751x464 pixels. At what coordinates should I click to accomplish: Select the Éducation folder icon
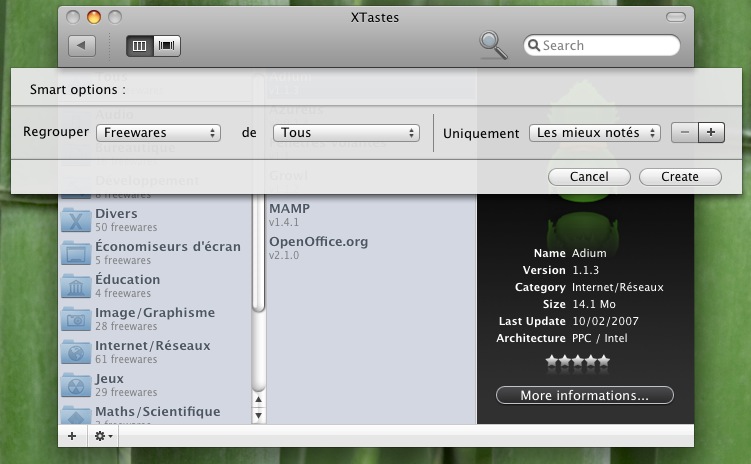pyautogui.click(x=76, y=286)
